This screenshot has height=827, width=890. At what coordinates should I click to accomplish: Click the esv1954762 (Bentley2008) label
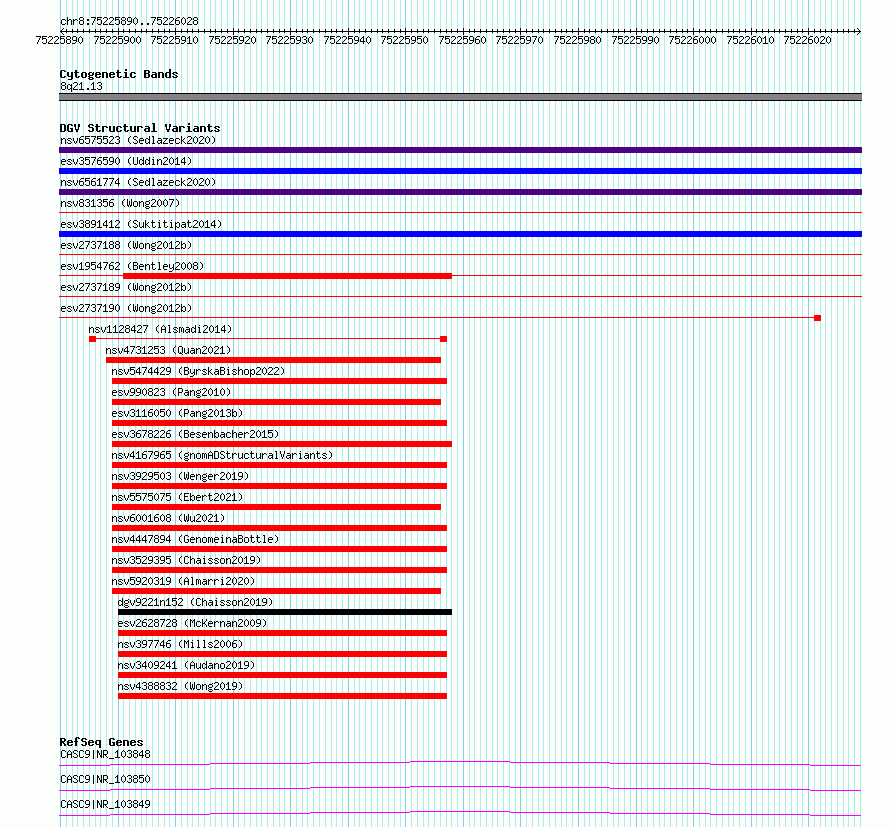pos(132,266)
